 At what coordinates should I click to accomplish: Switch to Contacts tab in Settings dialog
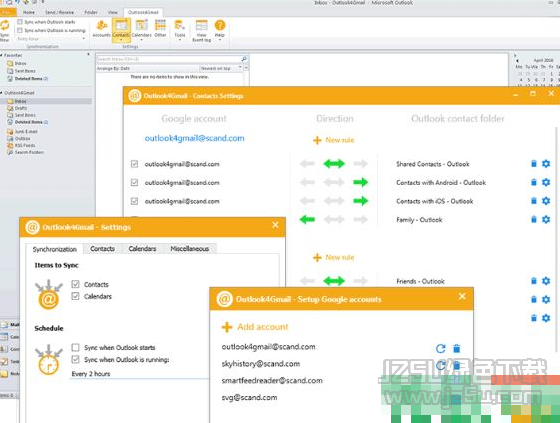[x=102, y=249]
